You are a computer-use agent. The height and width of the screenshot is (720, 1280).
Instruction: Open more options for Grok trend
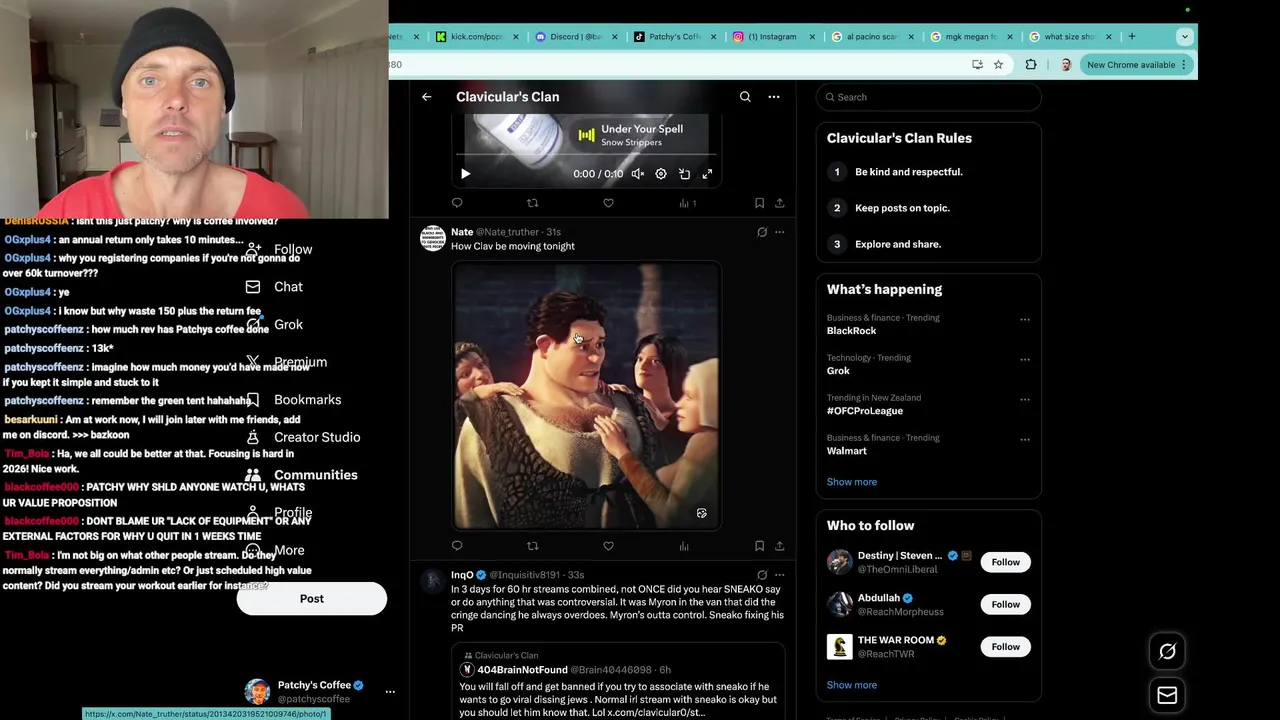click(x=1025, y=359)
